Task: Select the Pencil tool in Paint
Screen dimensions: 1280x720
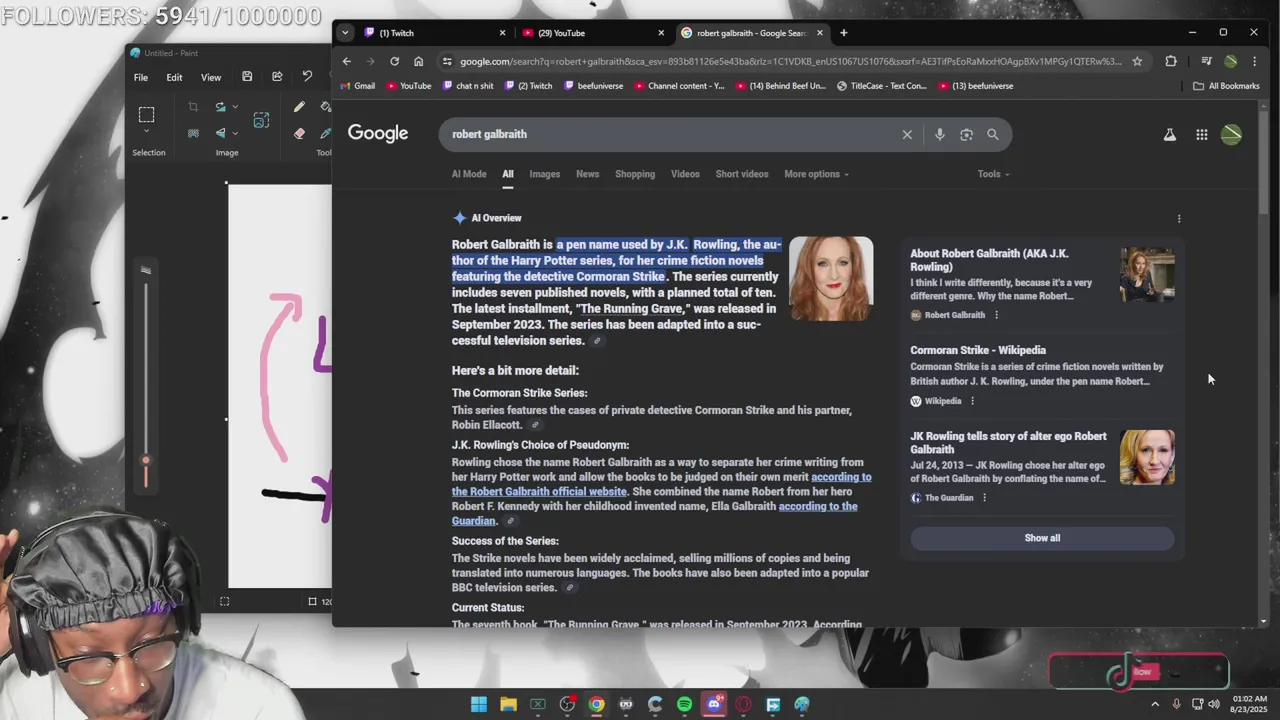Action: click(x=299, y=107)
